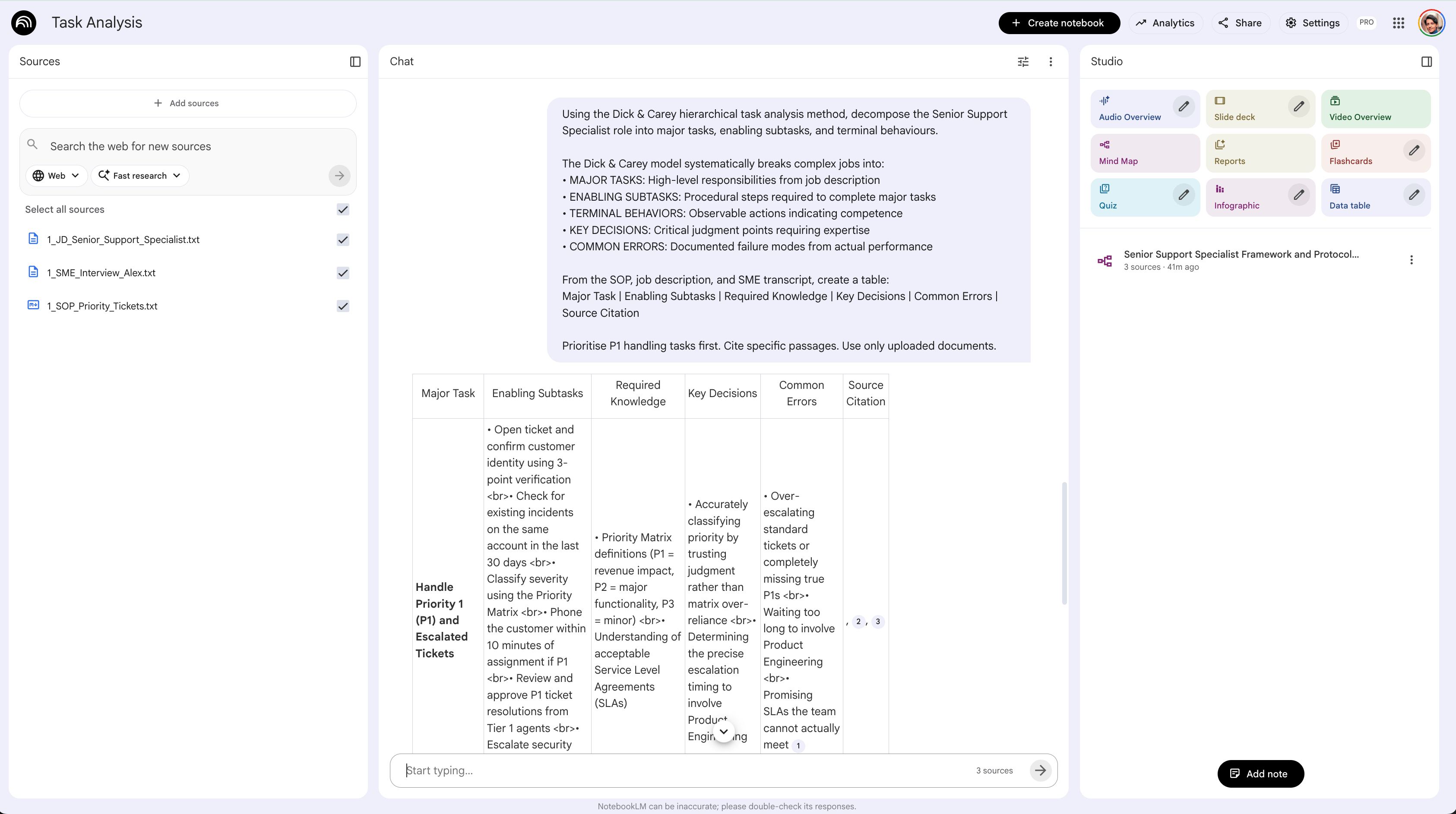Open the Mind Map studio tile
1456x814 pixels.
(x=1145, y=153)
